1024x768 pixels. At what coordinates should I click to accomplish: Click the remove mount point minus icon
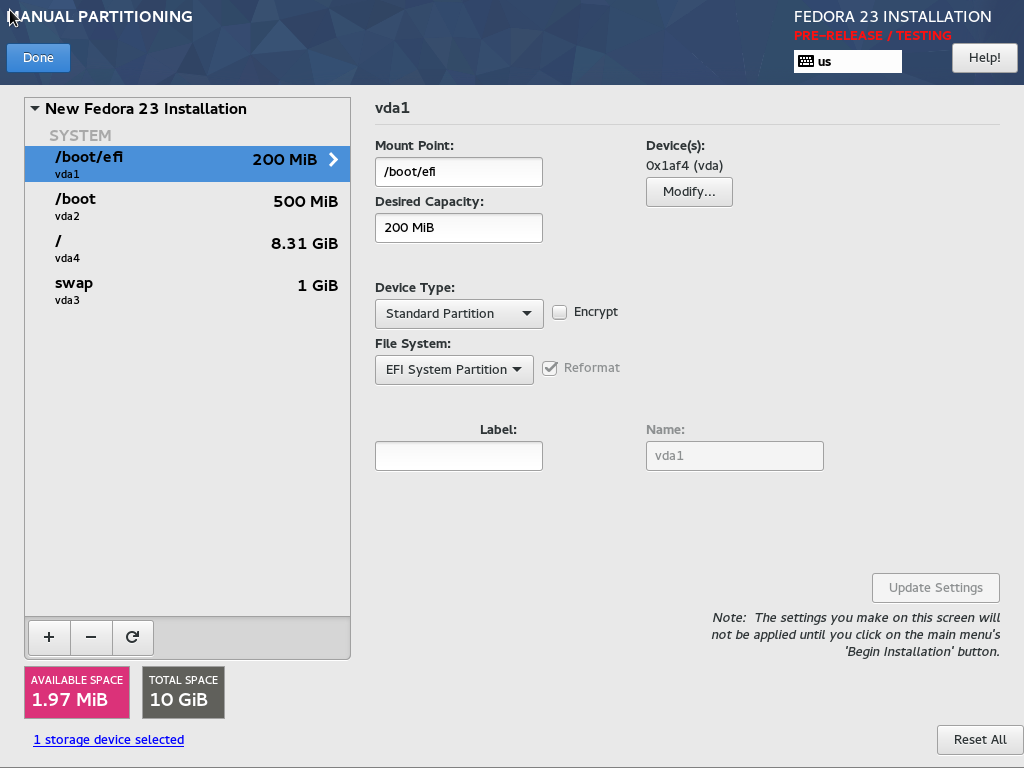click(x=91, y=637)
